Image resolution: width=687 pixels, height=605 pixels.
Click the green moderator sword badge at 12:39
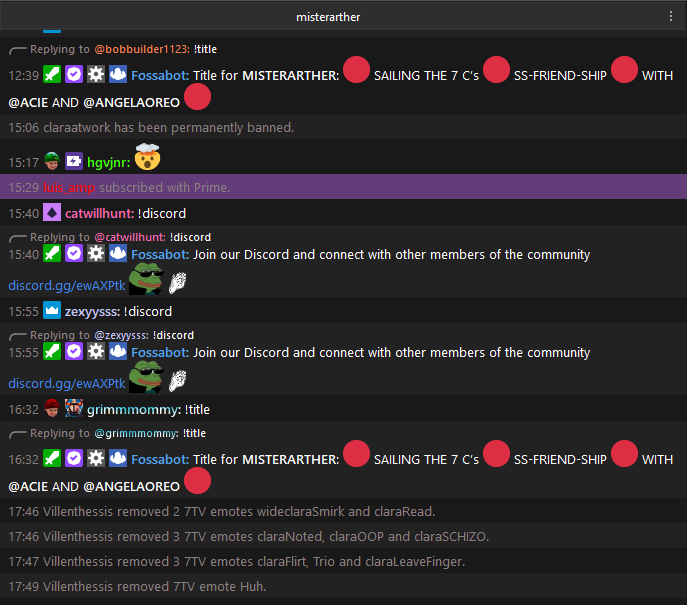pos(52,74)
